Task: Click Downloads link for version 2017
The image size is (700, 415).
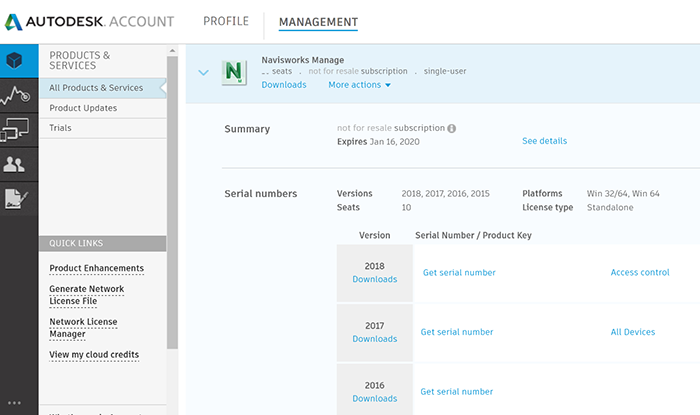Action: point(375,339)
